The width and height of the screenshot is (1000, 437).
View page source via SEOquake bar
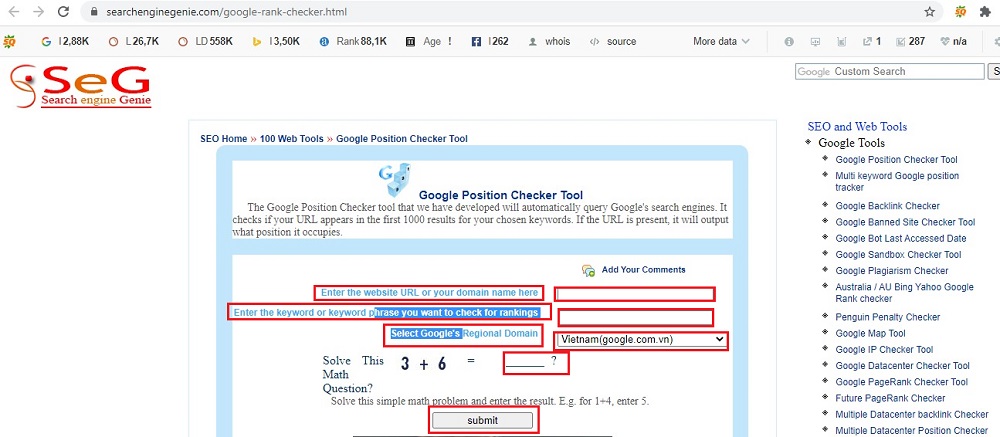tap(613, 41)
